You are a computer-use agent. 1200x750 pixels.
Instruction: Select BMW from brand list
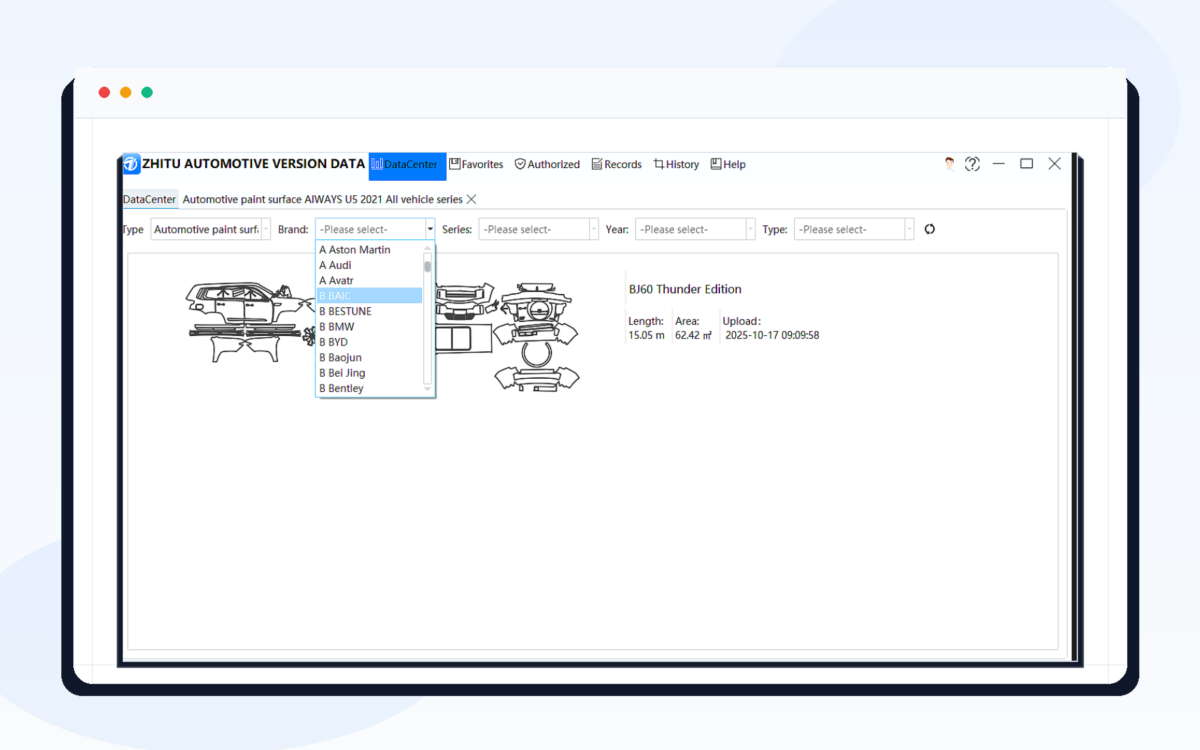(x=370, y=326)
